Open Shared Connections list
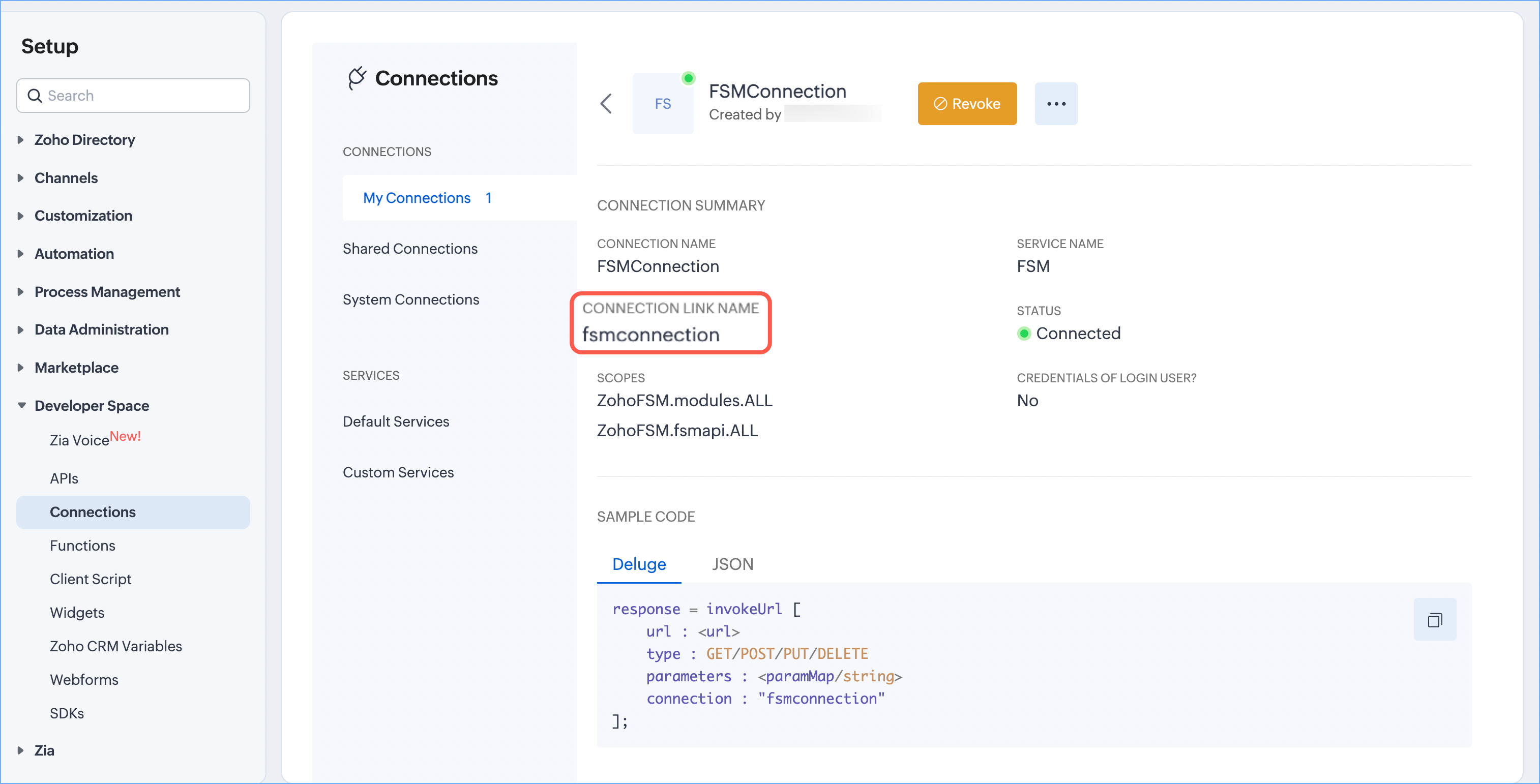Image resolution: width=1540 pixels, height=784 pixels. coord(410,249)
